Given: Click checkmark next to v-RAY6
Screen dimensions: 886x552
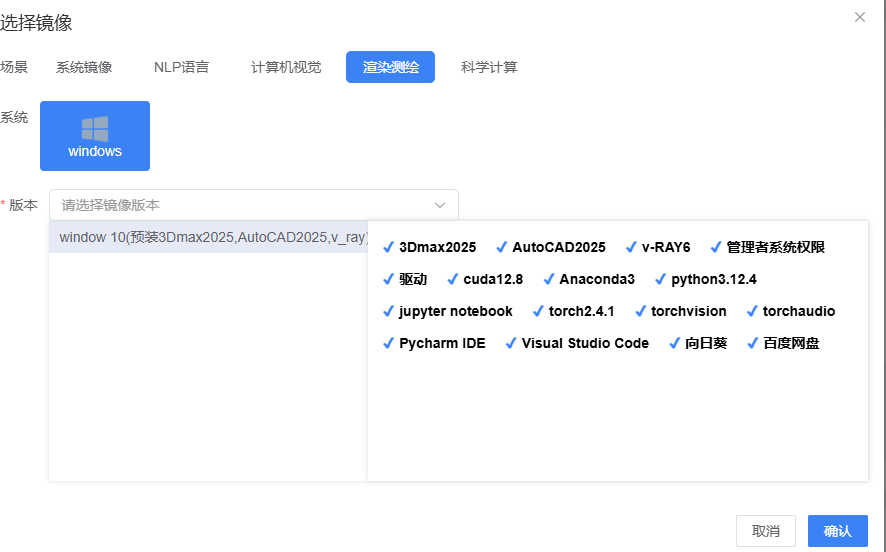Looking at the screenshot, I should tap(632, 247).
